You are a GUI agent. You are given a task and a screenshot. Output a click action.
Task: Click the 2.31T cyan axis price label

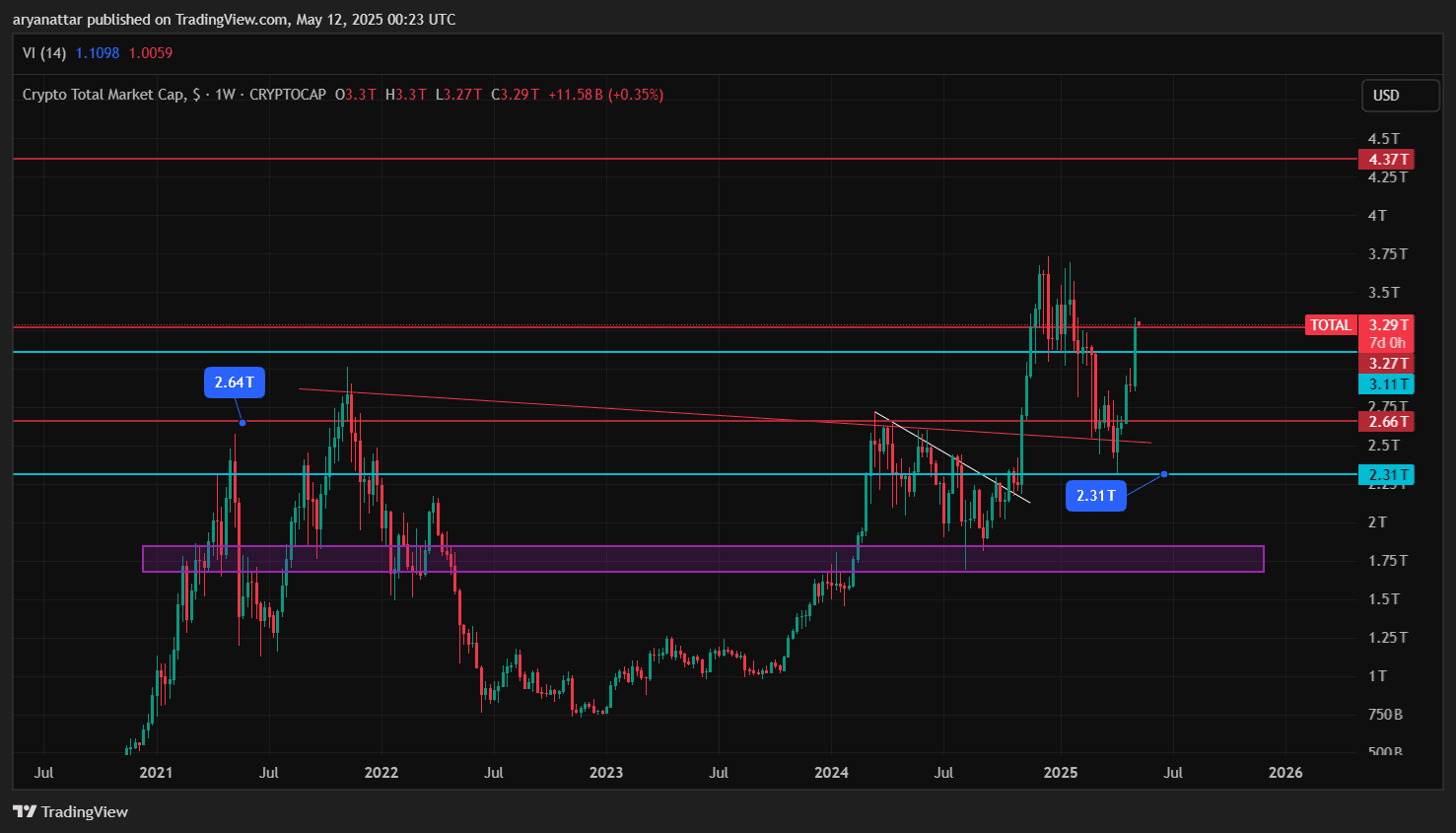coord(1388,475)
